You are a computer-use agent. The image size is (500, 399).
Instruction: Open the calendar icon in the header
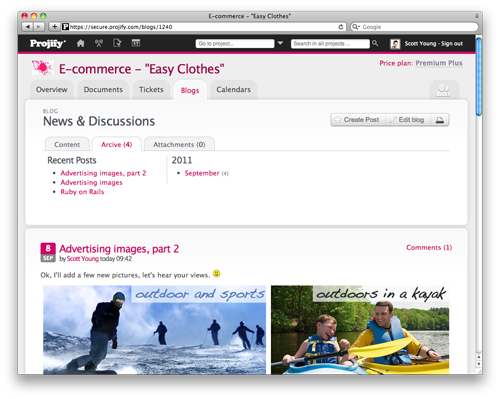tap(136, 43)
